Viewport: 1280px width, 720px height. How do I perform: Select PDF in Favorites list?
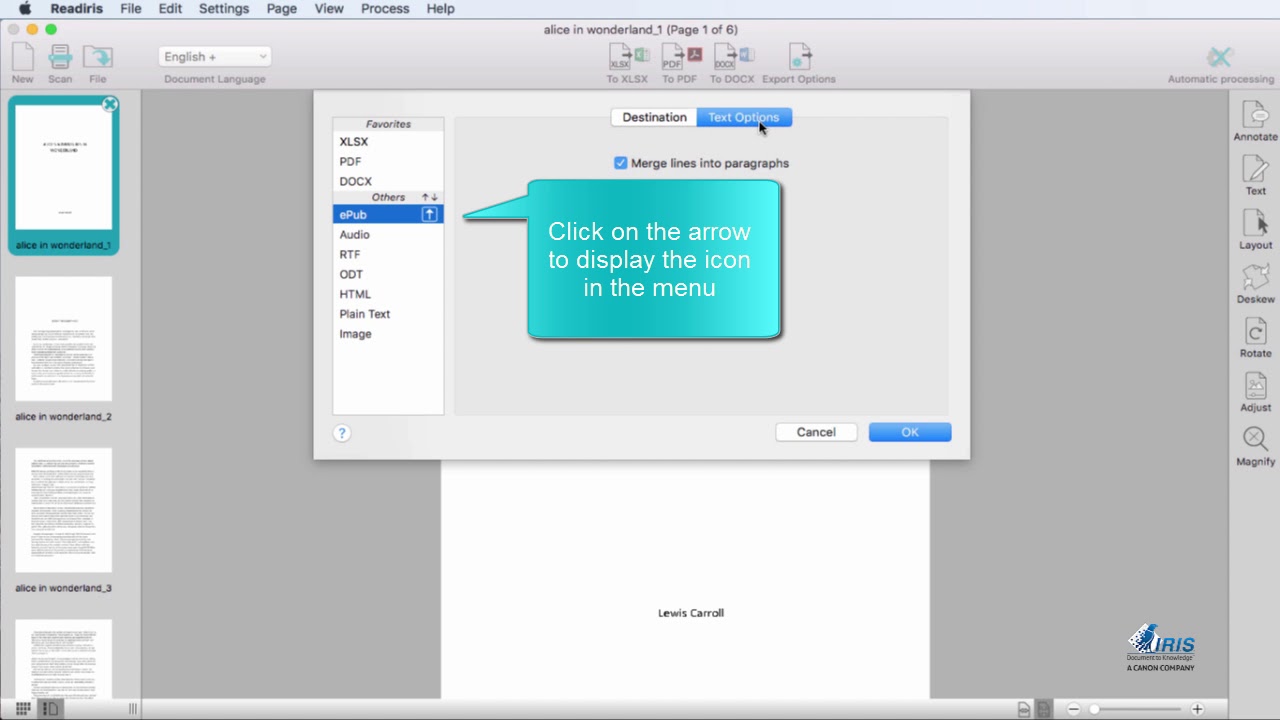coord(388,161)
